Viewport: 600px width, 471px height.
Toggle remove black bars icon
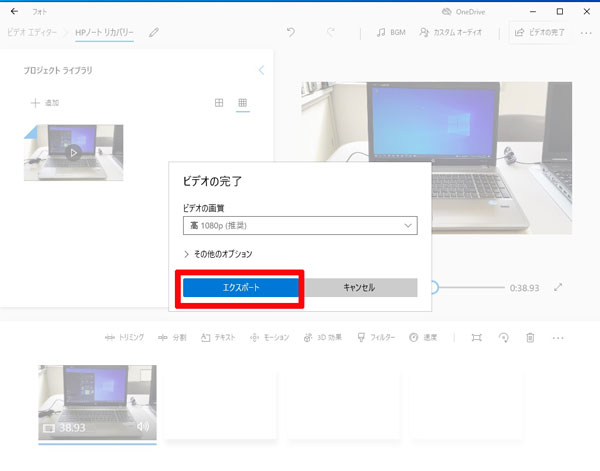476,337
